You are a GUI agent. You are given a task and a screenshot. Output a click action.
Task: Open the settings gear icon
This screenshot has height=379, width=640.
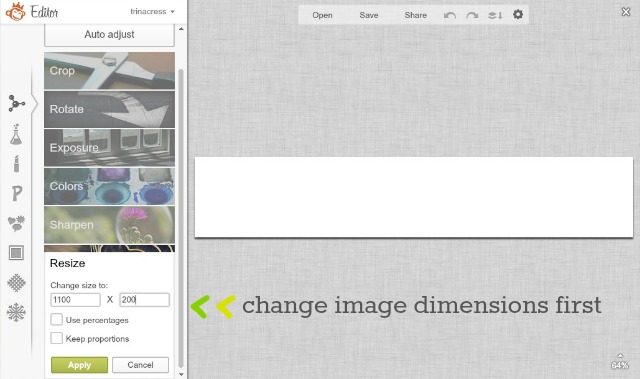[518, 15]
